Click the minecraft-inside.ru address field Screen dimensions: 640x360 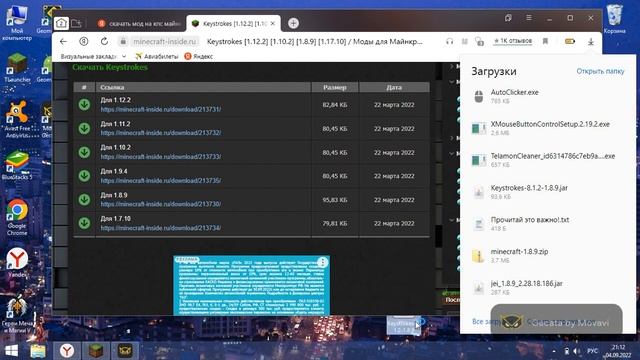point(164,42)
